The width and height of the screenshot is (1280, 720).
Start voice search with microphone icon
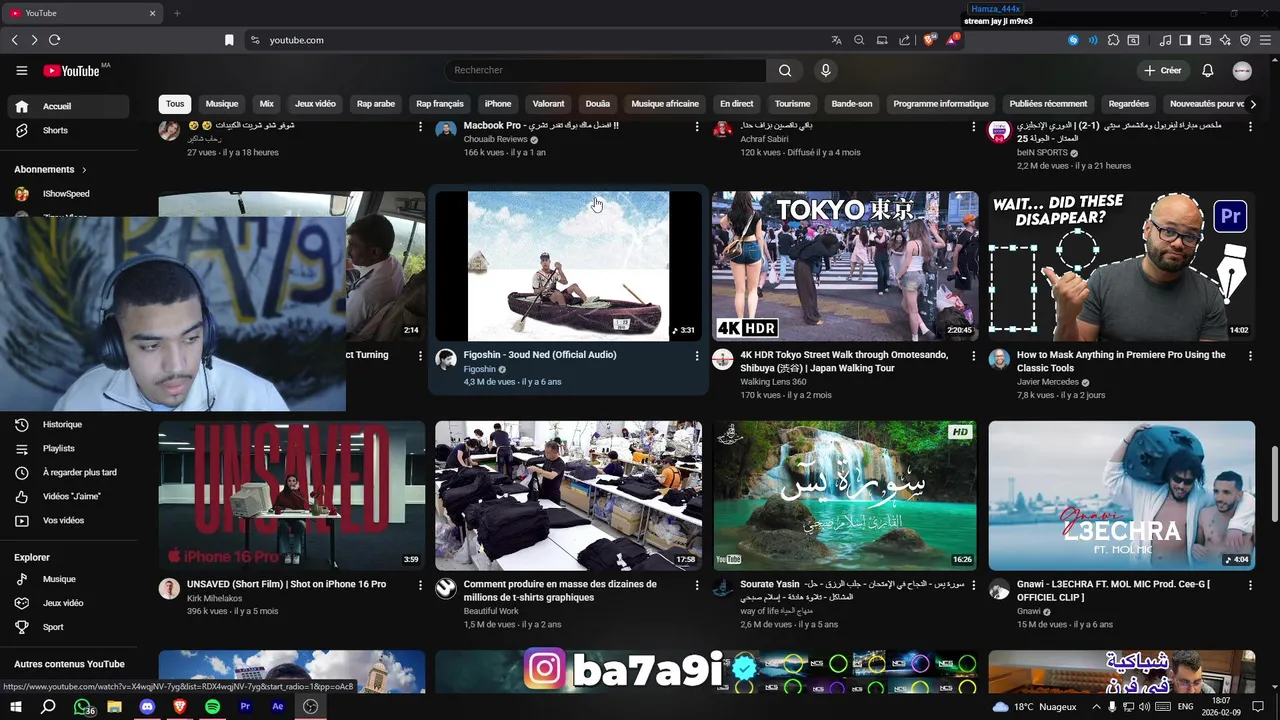click(x=825, y=70)
